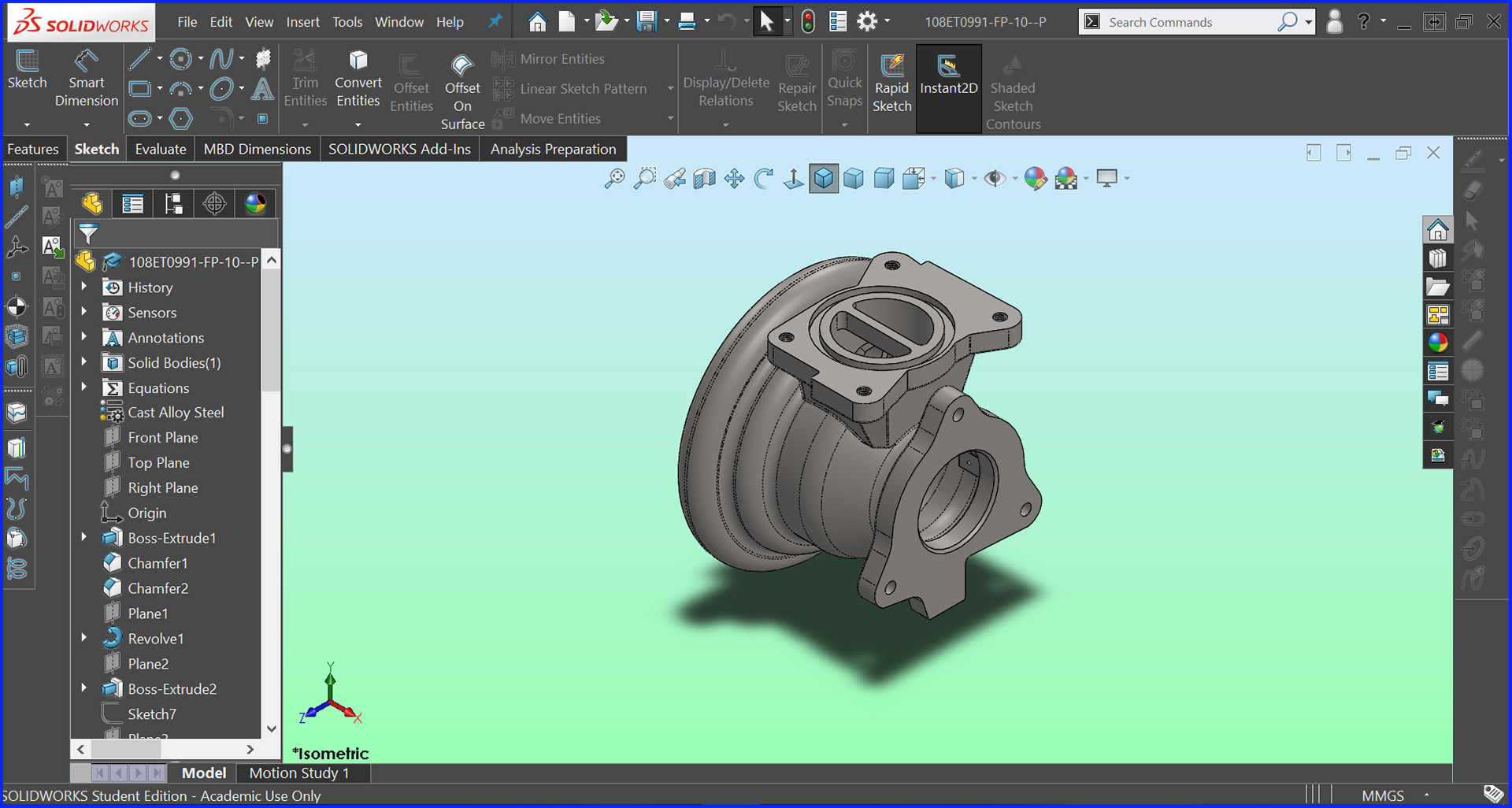Select the Smart Dimension tool
This screenshot has height=808, width=1512.
click(87, 79)
